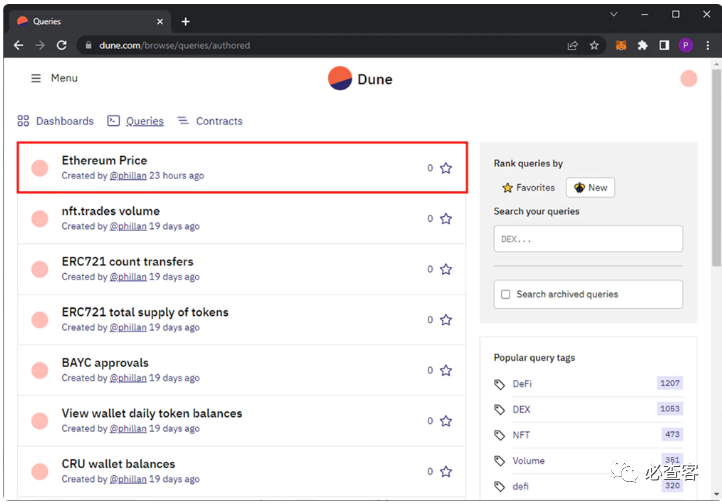Open the BAYC approvals query
The height and width of the screenshot is (504, 722).
105,363
